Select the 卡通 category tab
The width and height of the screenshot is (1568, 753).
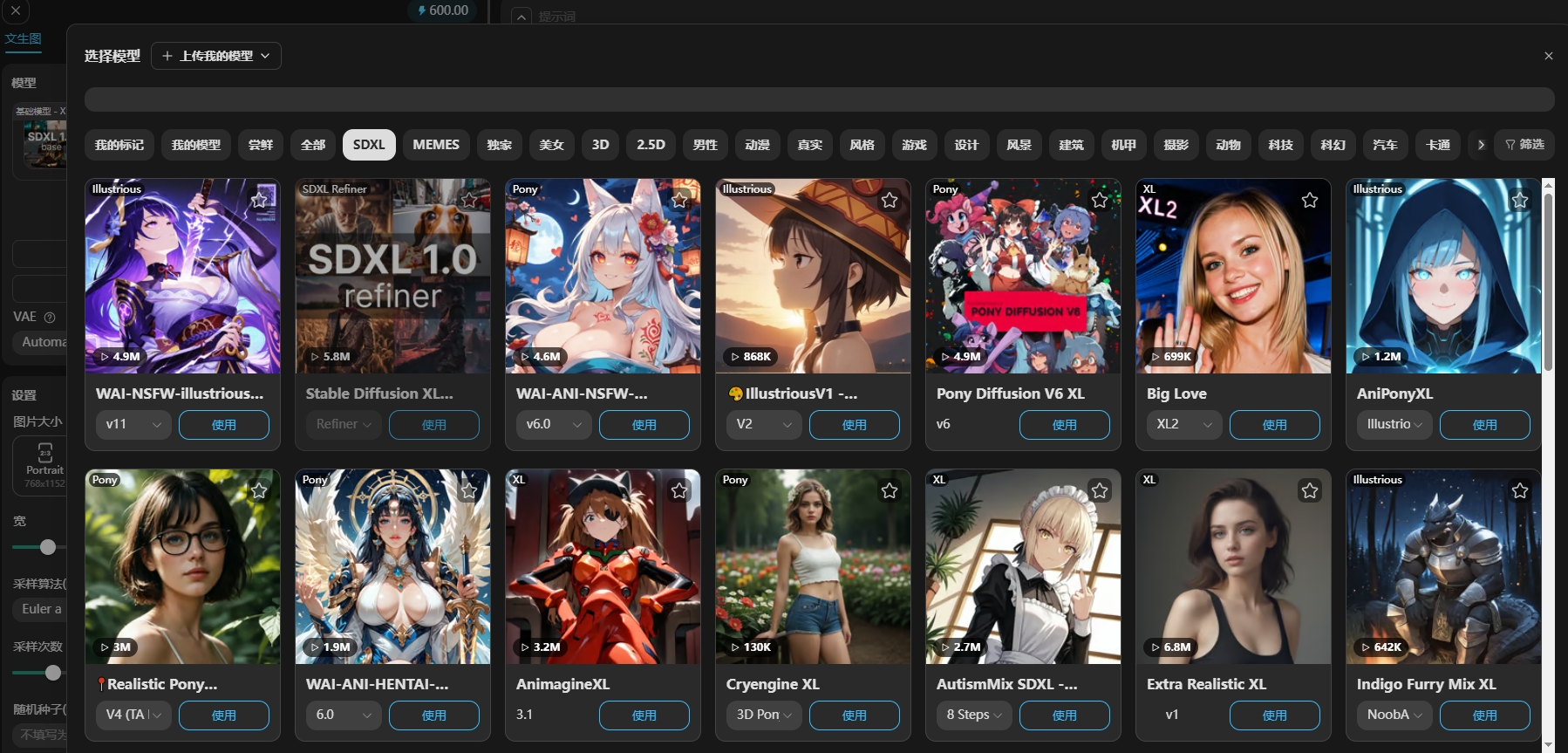point(1437,145)
